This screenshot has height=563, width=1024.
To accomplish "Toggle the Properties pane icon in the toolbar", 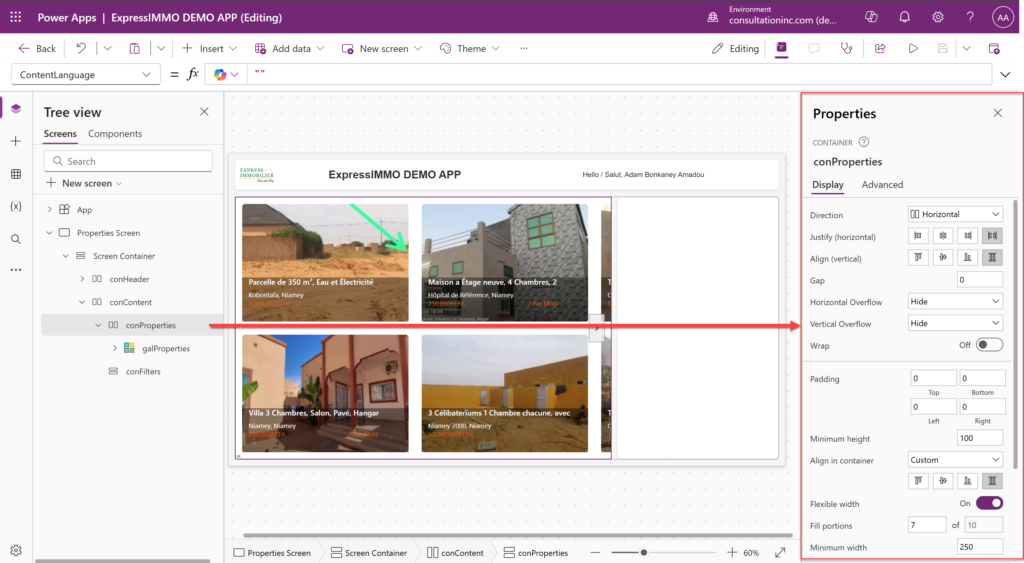I will pyautogui.click(x=781, y=48).
